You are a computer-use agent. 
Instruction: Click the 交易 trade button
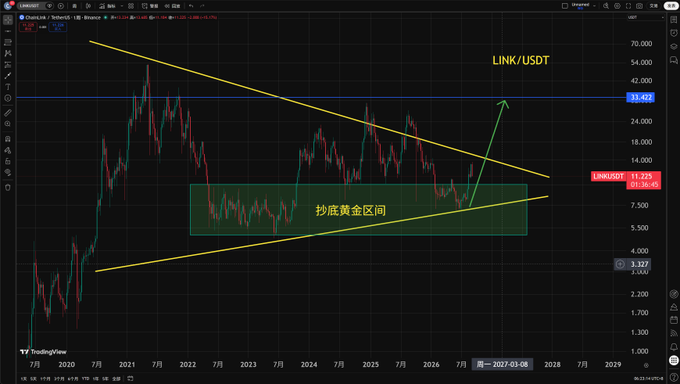(x=653, y=6)
